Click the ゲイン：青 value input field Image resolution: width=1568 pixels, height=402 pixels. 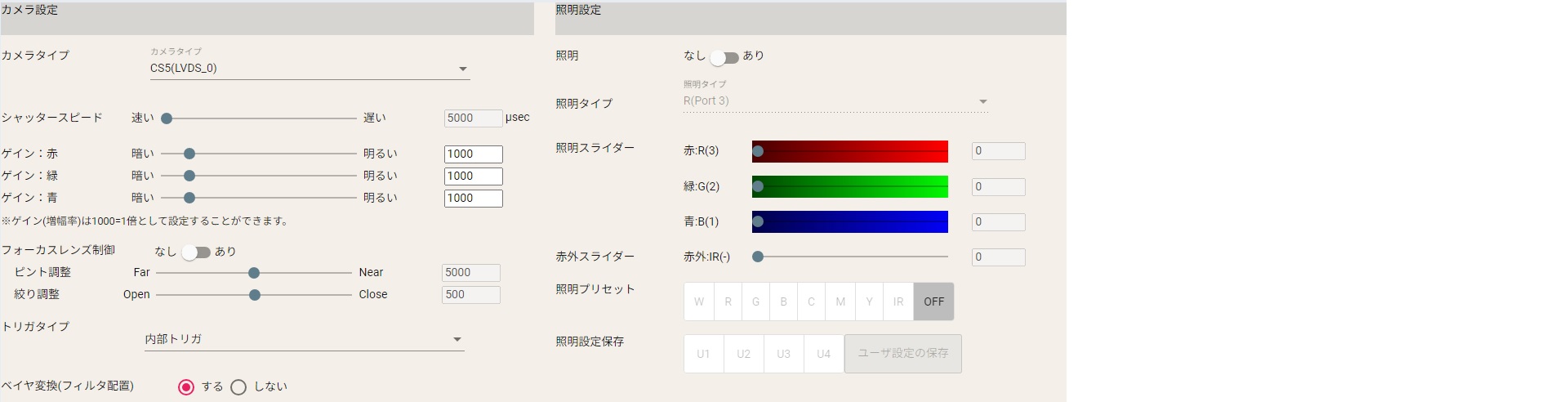[x=473, y=198]
